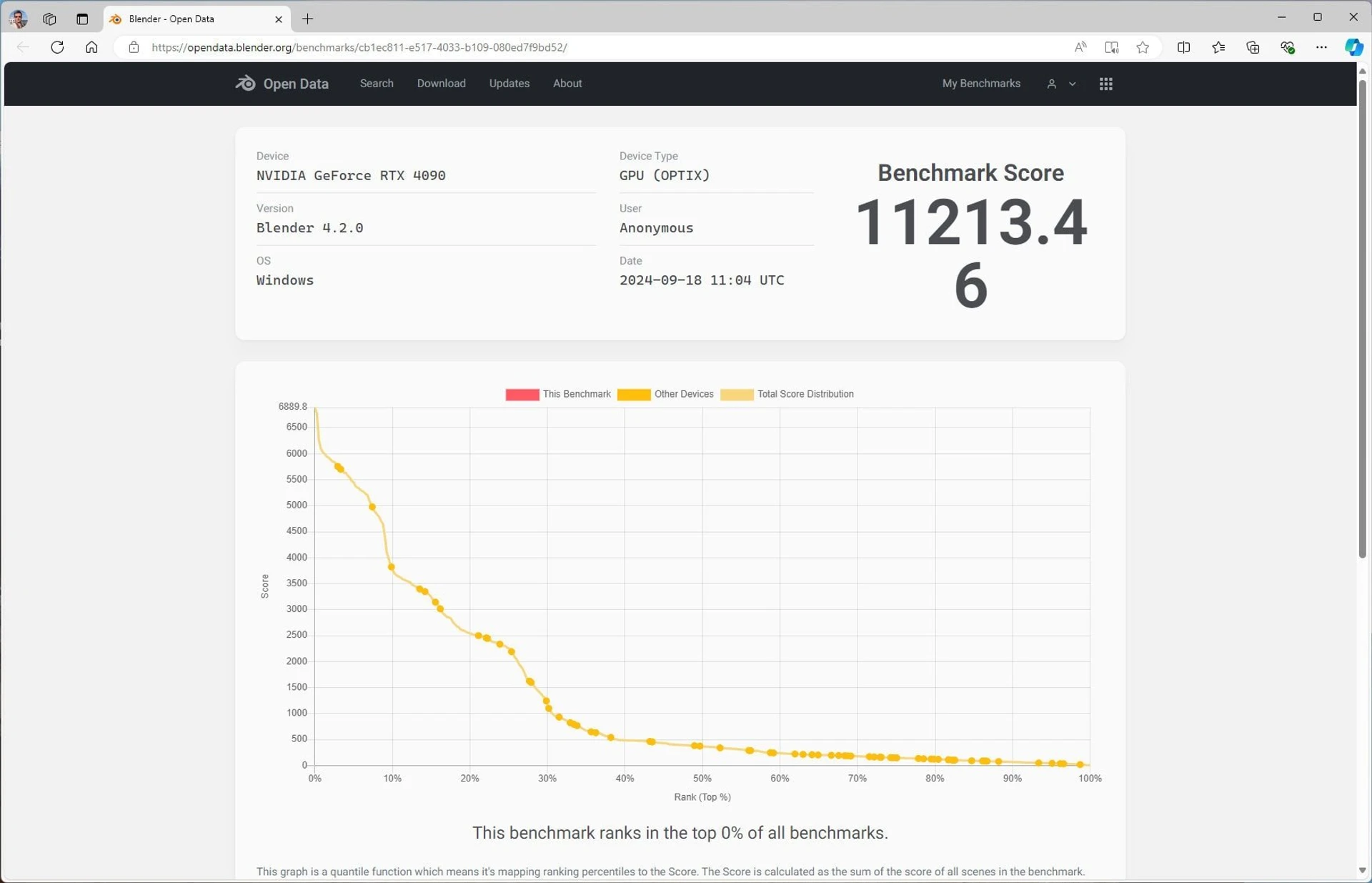1372x883 pixels.
Task: Click the Blender Open Data logo
Action: (x=282, y=84)
